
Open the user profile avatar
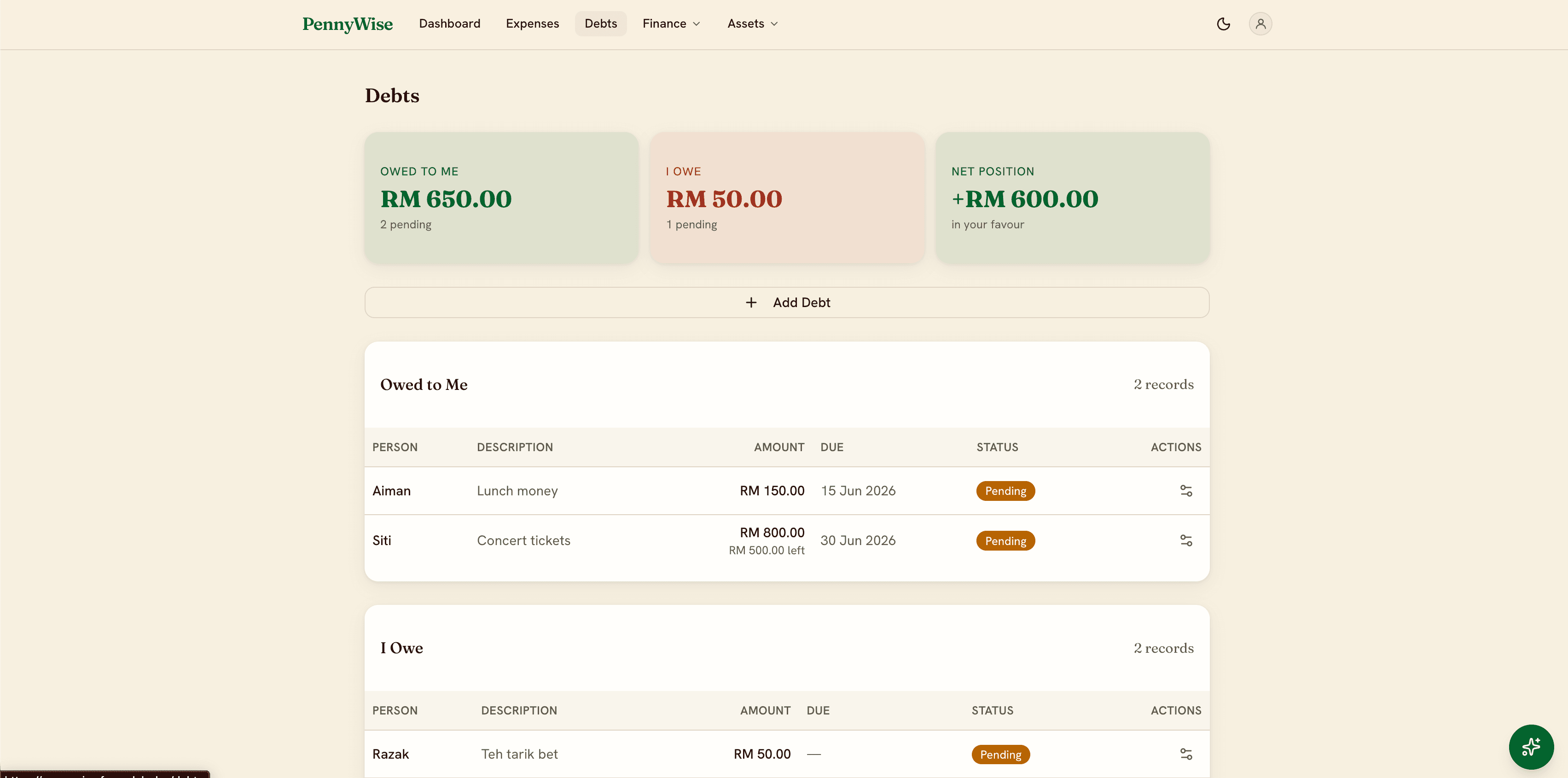click(x=1260, y=24)
